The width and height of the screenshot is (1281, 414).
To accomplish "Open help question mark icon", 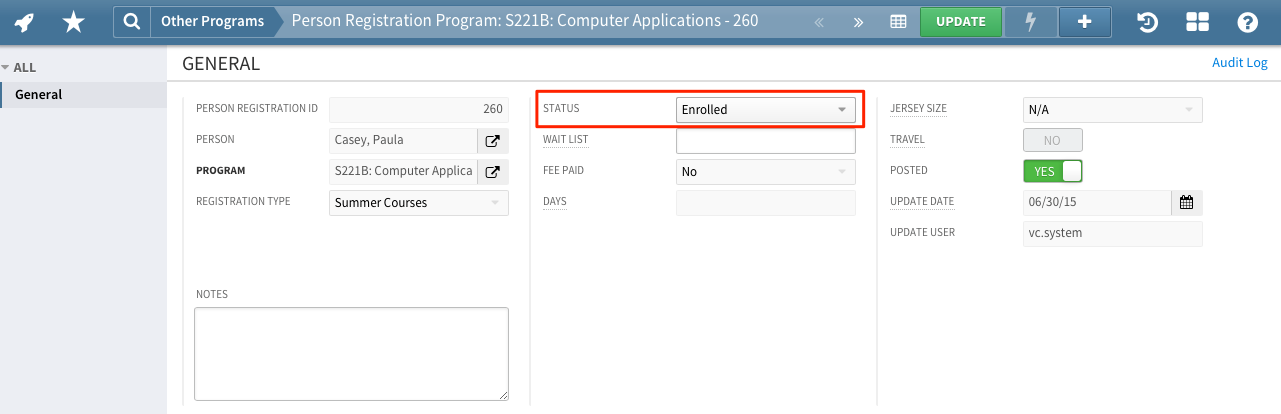I will (1247, 22).
